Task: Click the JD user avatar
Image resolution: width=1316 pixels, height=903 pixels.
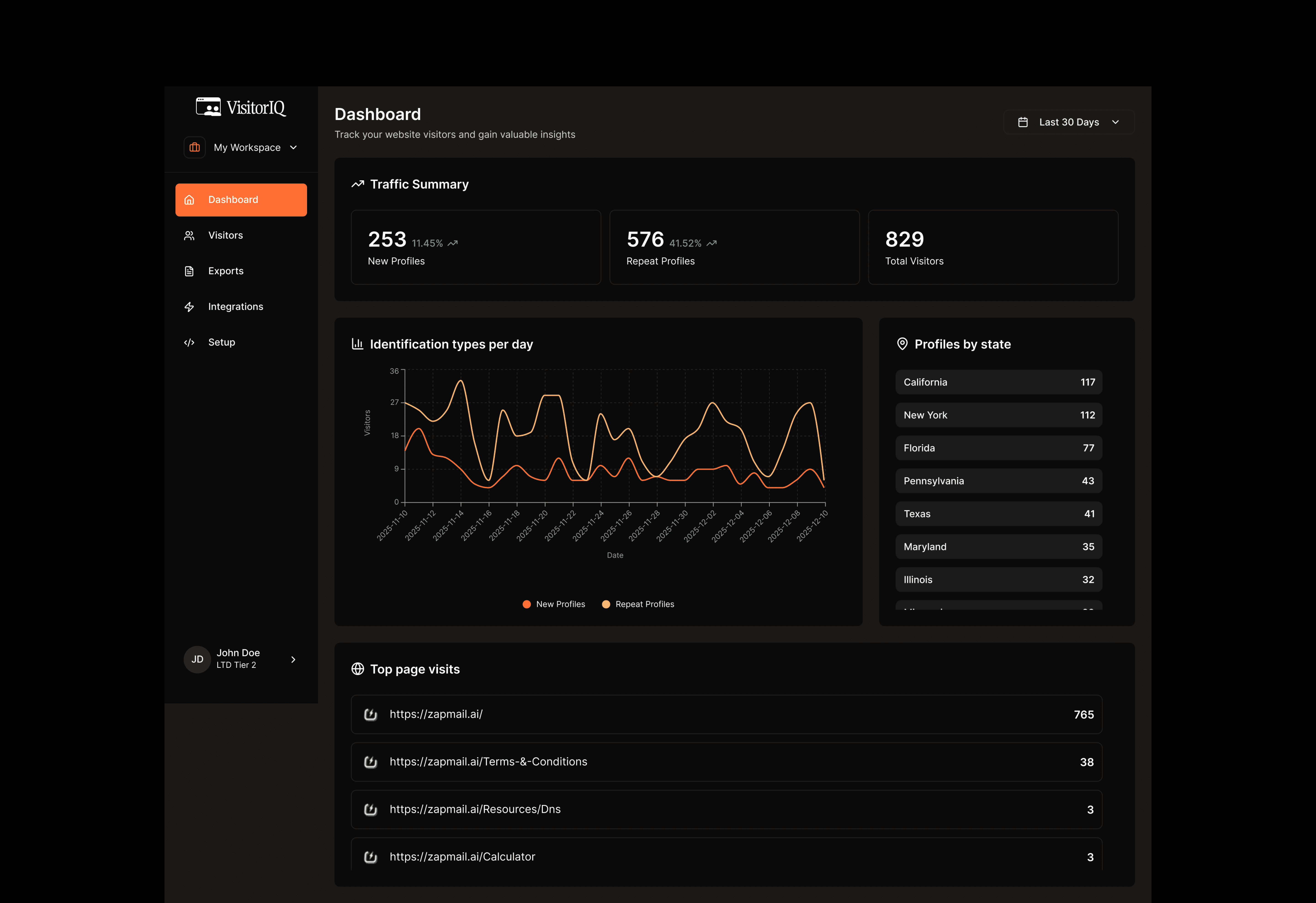Action: [197, 659]
